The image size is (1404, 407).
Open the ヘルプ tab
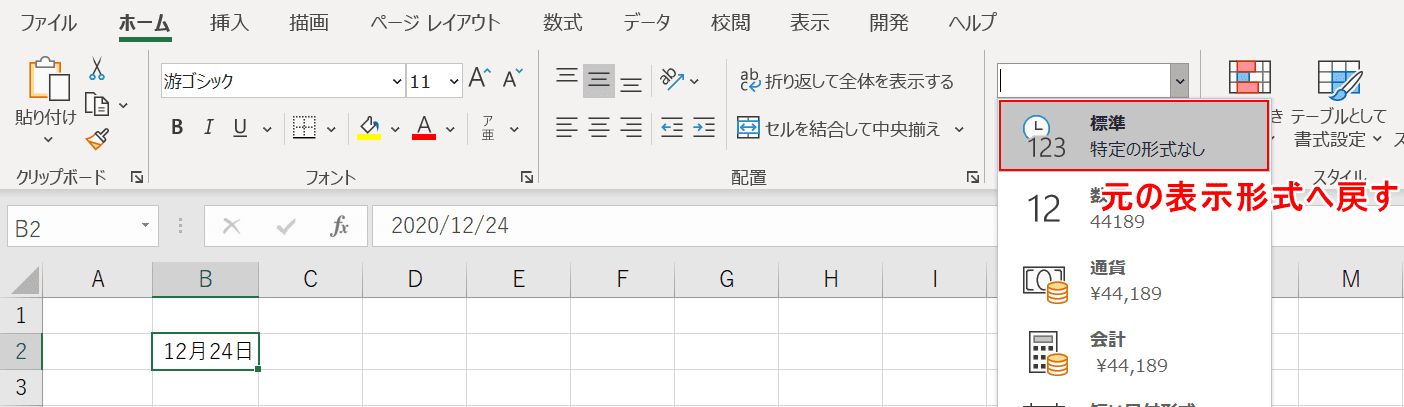pyautogui.click(x=972, y=22)
